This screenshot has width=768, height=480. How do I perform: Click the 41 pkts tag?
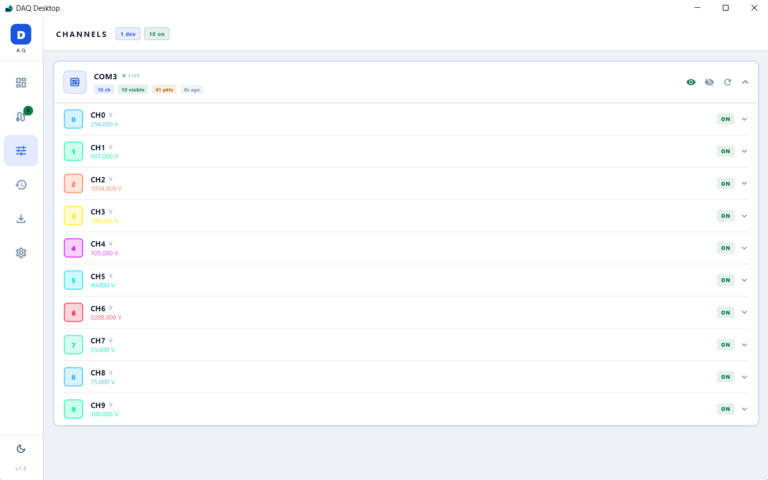click(164, 90)
